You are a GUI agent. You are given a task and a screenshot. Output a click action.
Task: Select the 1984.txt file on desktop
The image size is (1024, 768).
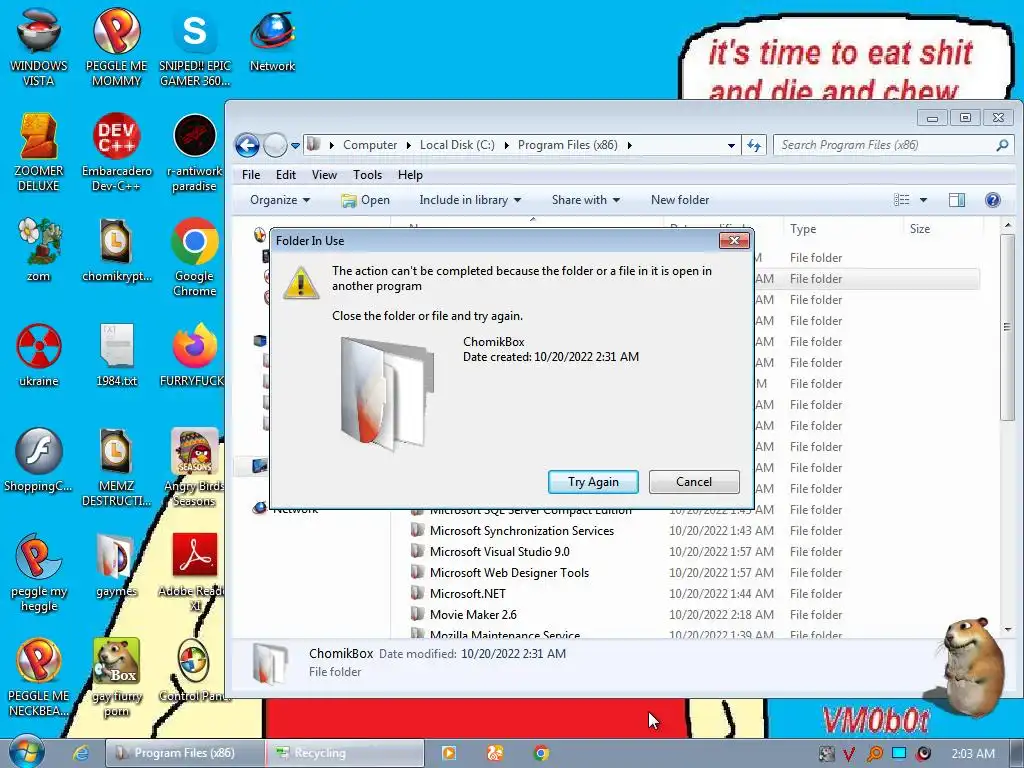[x=116, y=355]
